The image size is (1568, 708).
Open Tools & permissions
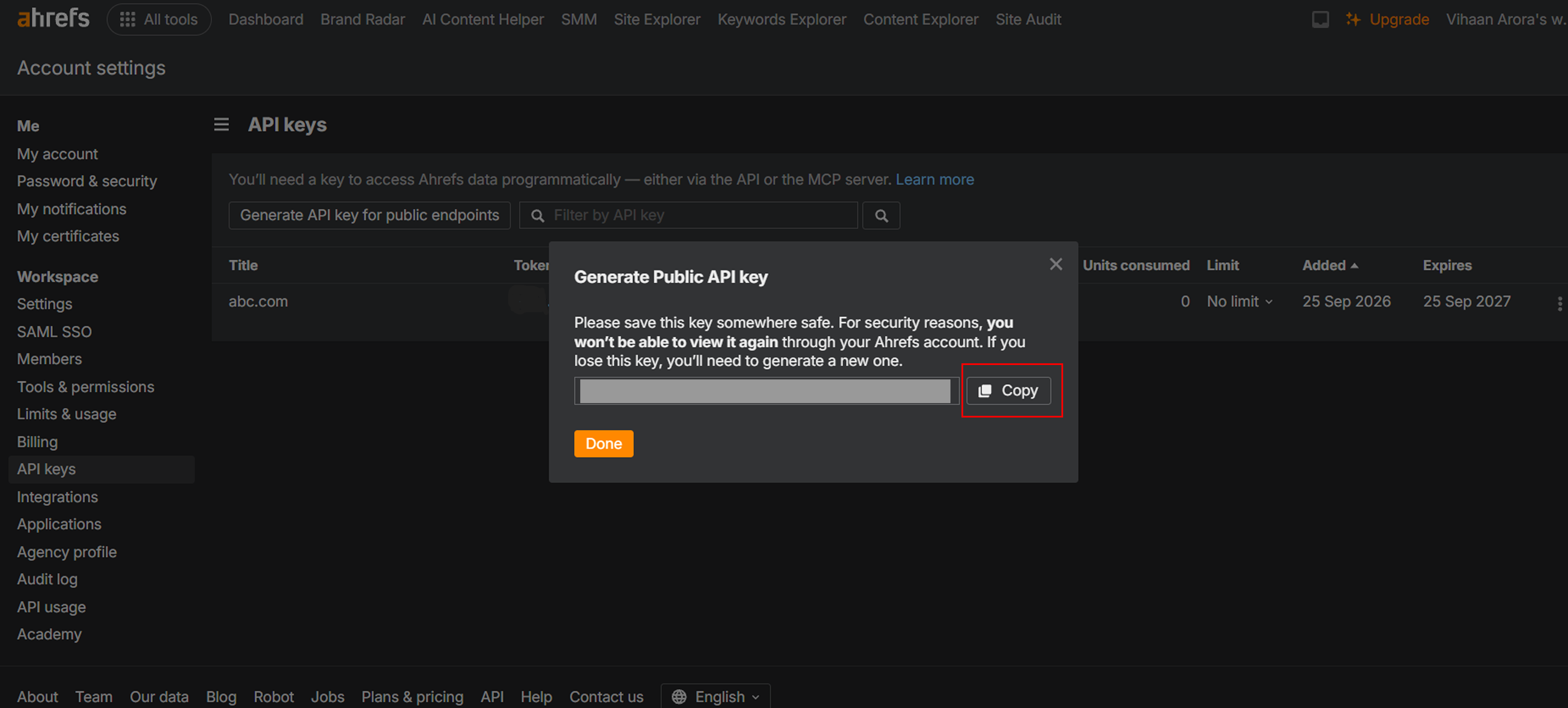click(x=86, y=387)
